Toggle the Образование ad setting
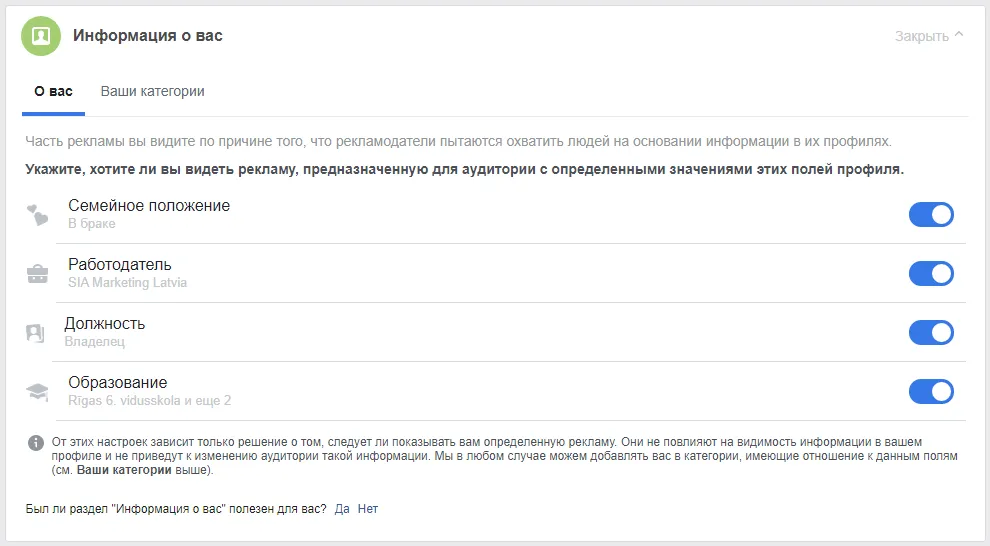This screenshot has width=990, height=546. (930, 391)
